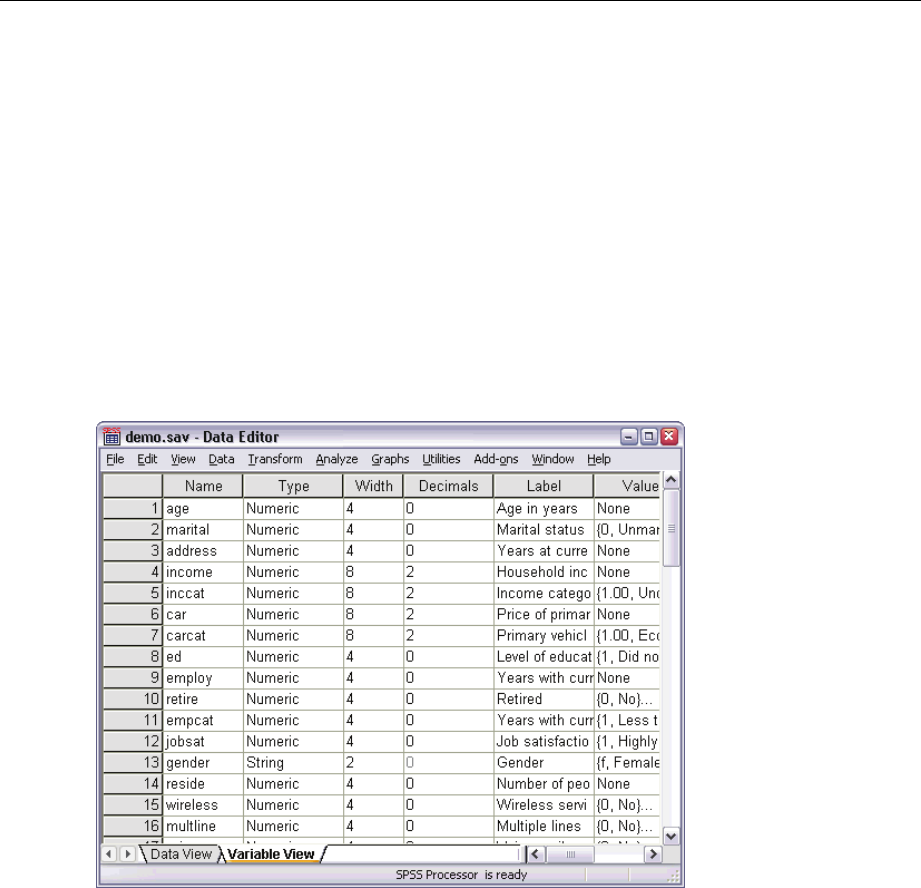This screenshot has height=888, width=921.
Task: Click the Type column header
Action: coord(293,486)
